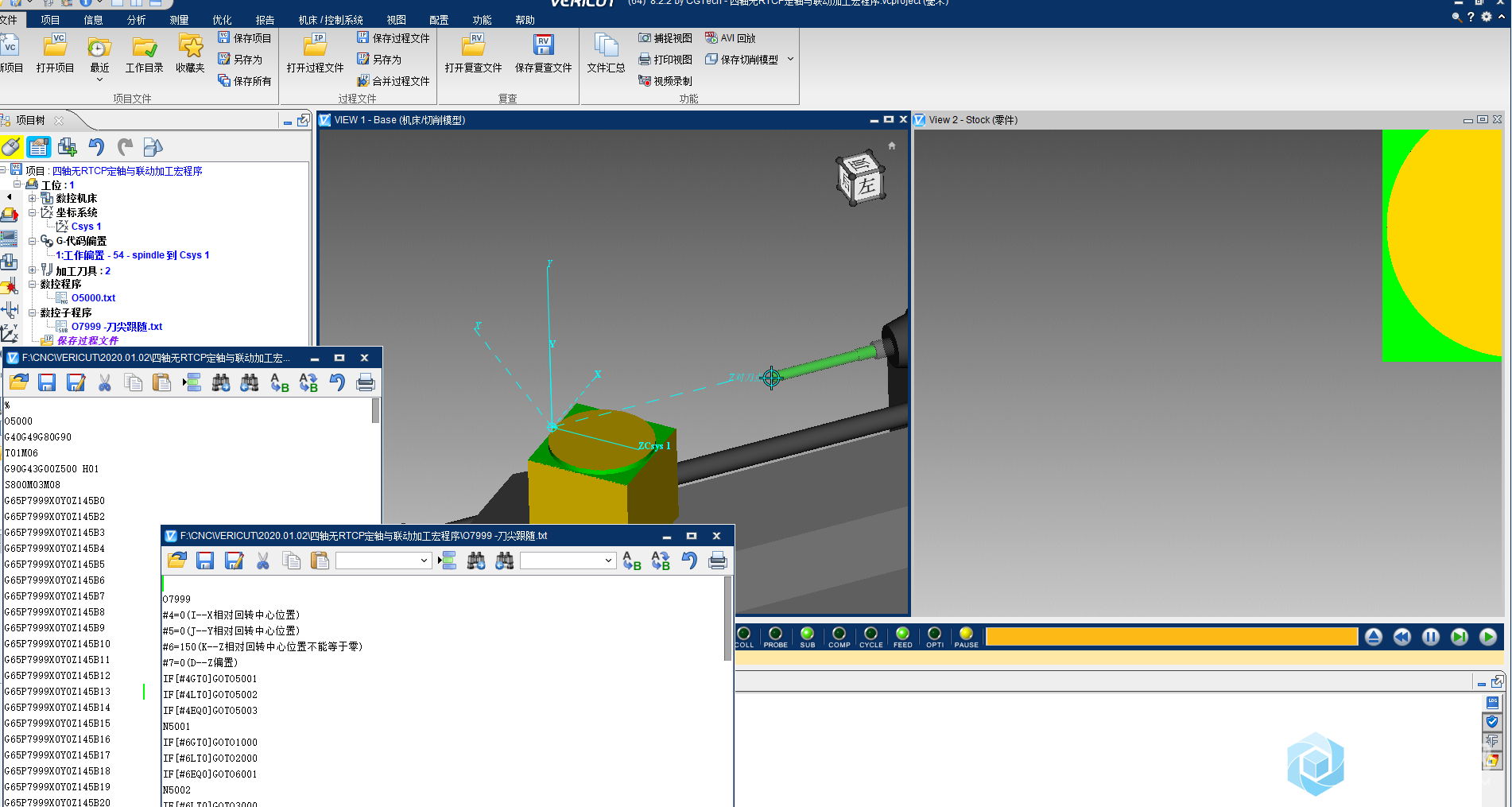Select Csys 1 in the project tree
Image resolution: width=1512 pixels, height=807 pixels.
coord(86,227)
